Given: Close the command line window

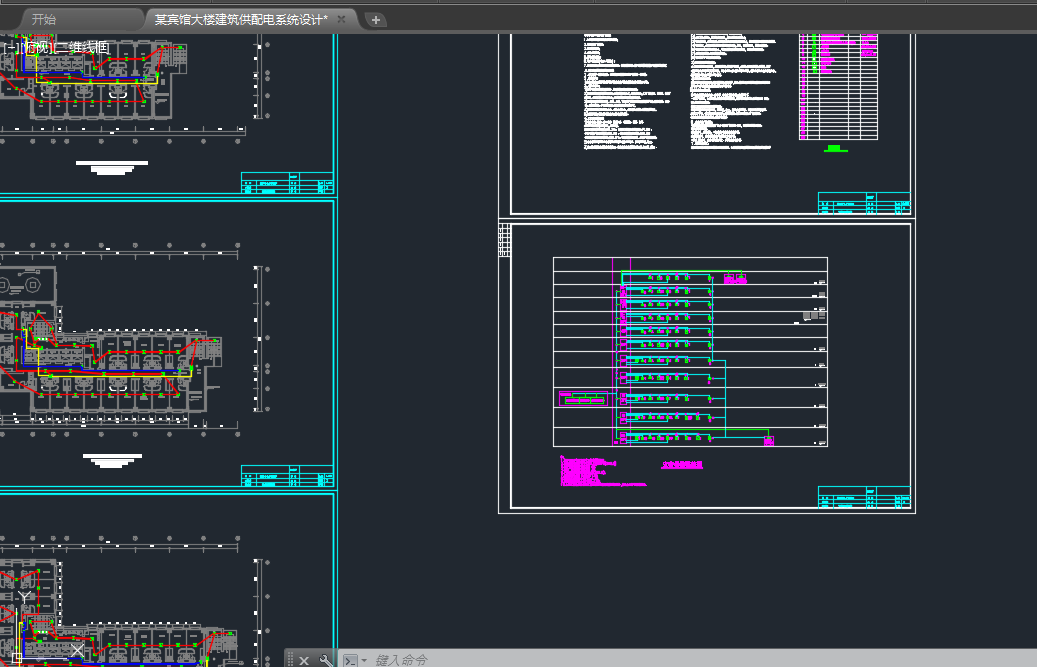Looking at the screenshot, I should [304, 660].
